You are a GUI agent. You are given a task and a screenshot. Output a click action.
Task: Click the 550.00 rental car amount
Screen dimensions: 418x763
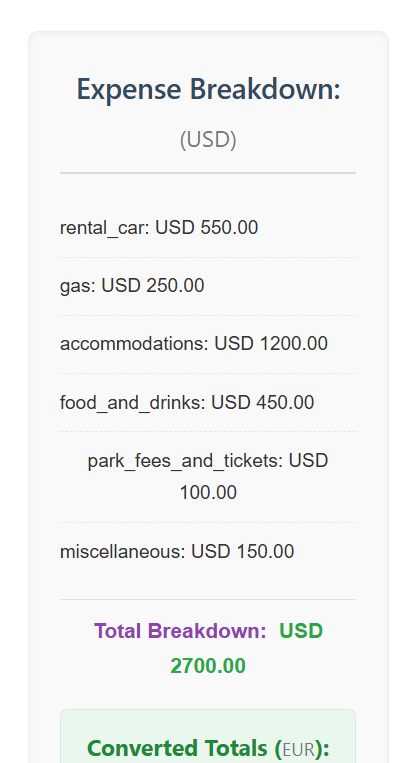pyautogui.click(x=229, y=228)
